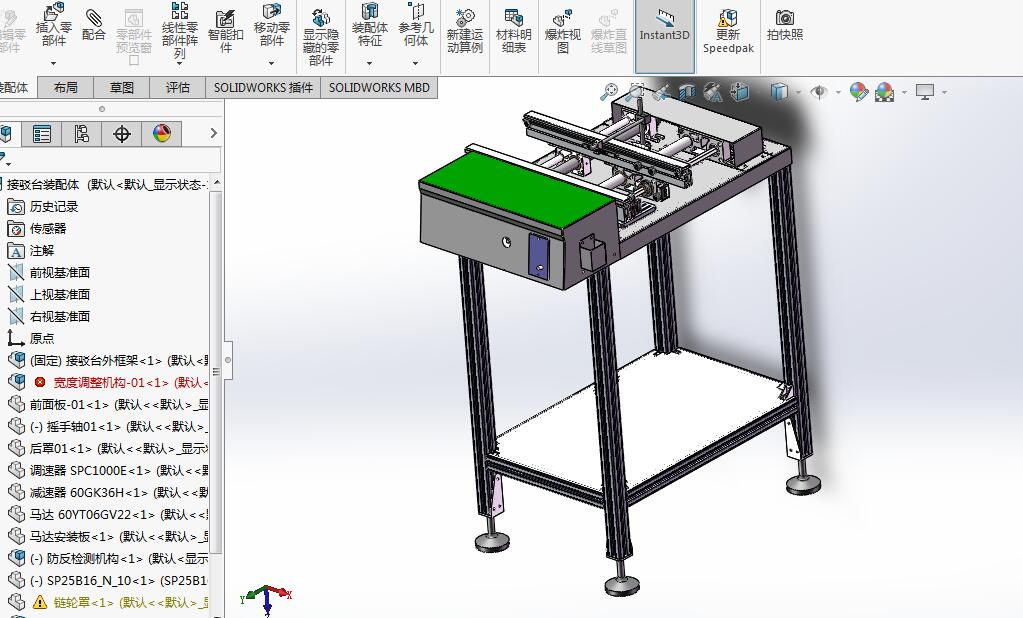Open the PropertyManager tab icon
The width and height of the screenshot is (1023, 618).
(x=42, y=134)
